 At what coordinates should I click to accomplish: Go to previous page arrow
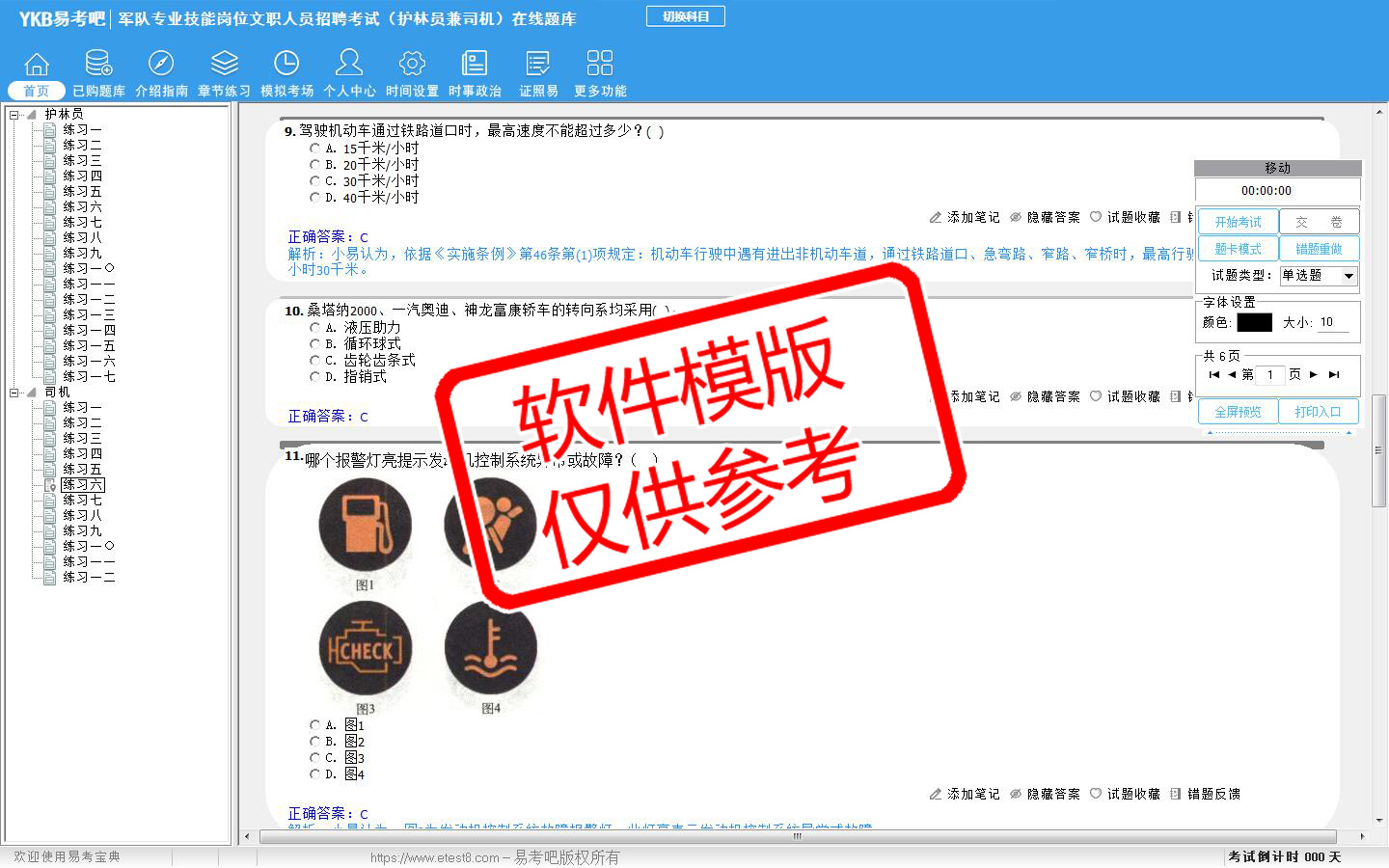[x=1232, y=374]
